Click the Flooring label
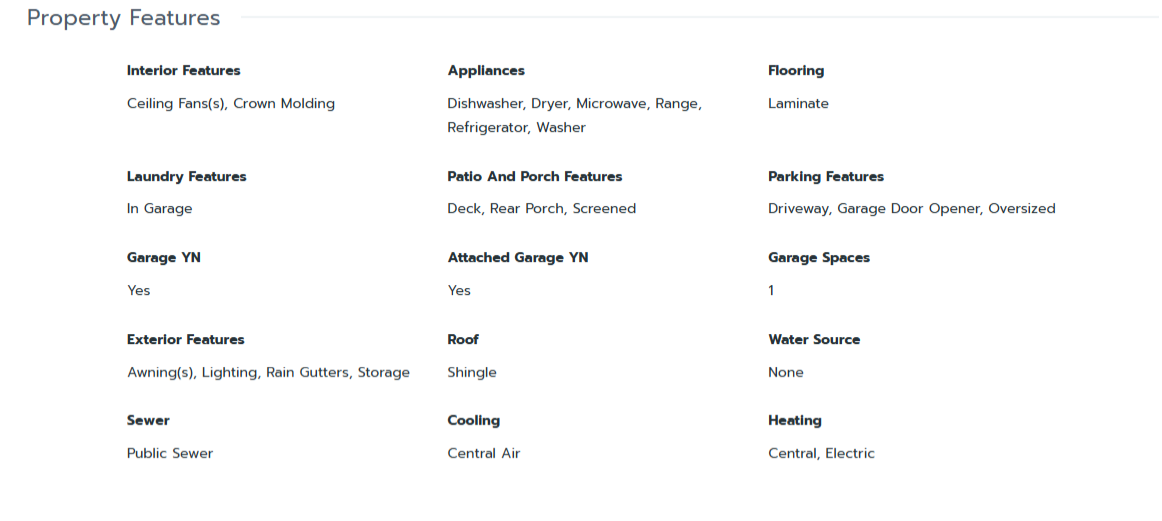Image resolution: width=1162 pixels, height=521 pixels. pyautogui.click(x=796, y=71)
